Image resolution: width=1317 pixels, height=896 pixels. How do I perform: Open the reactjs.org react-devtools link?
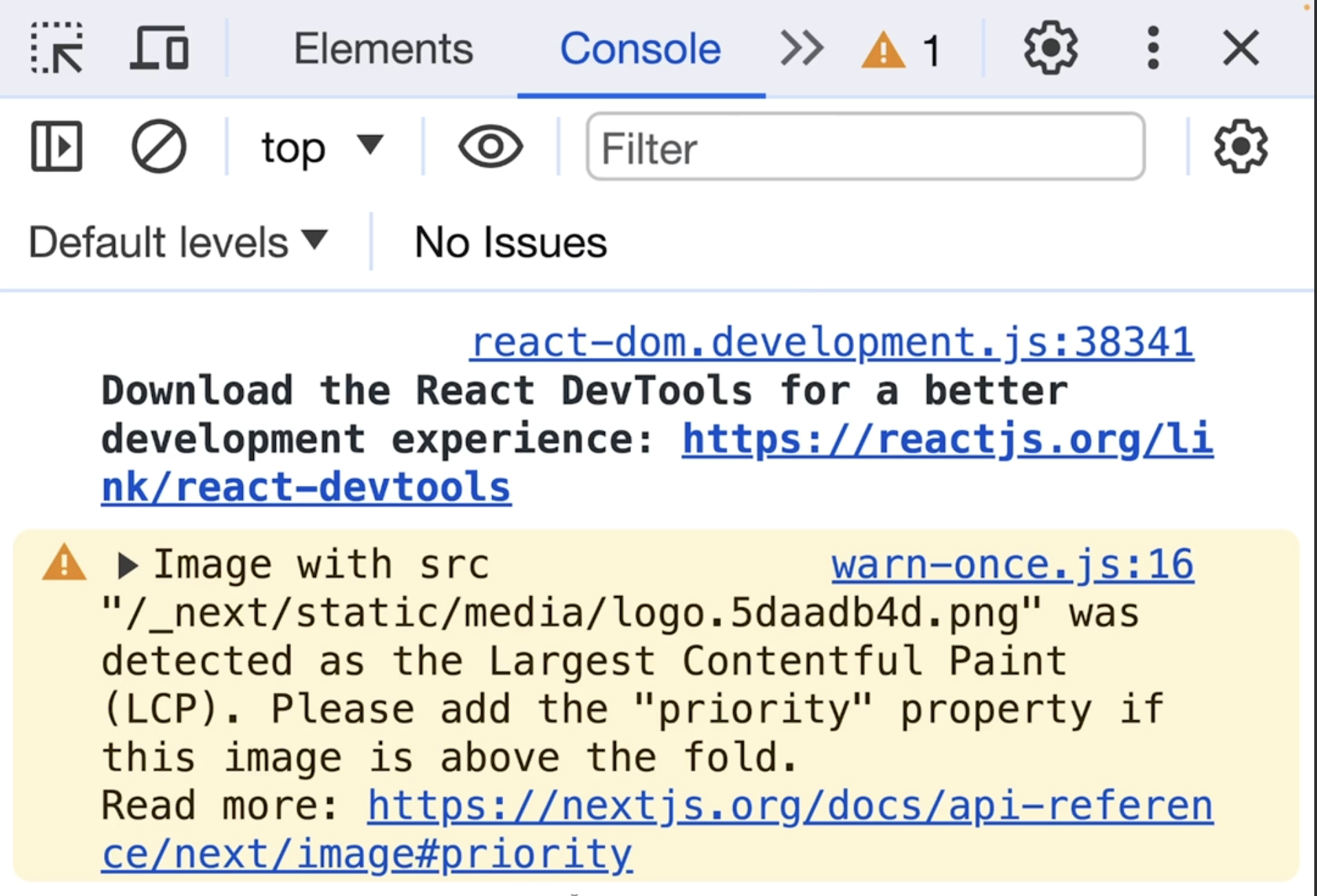coord(657,463)
